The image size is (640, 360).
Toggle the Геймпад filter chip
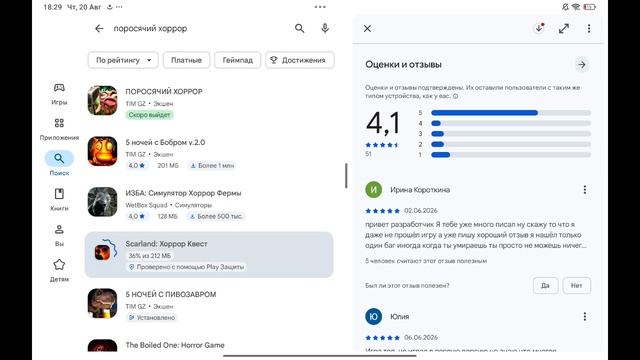(x=238, y=60)
